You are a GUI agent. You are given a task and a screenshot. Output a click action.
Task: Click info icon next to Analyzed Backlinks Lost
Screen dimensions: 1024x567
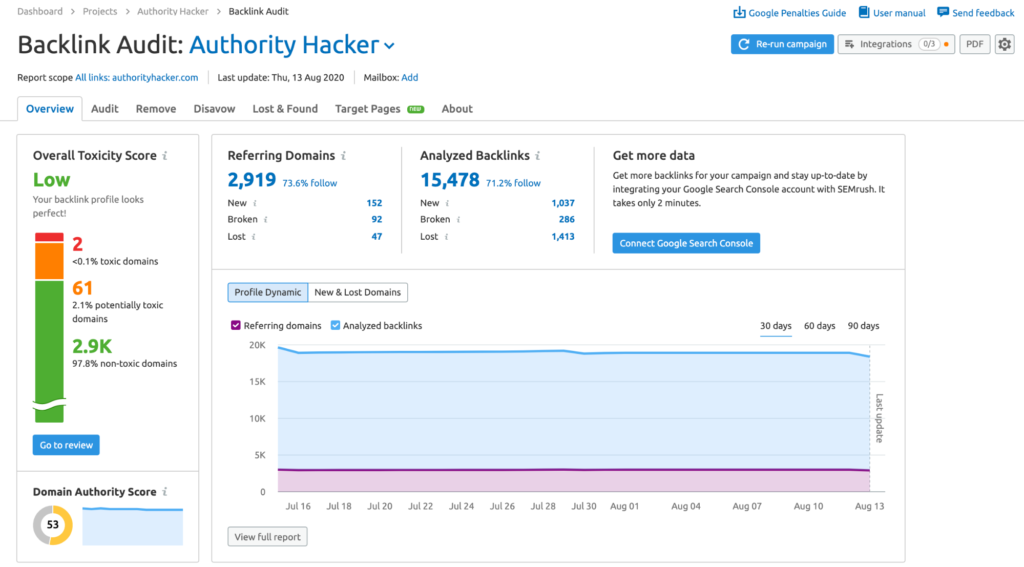446,236
